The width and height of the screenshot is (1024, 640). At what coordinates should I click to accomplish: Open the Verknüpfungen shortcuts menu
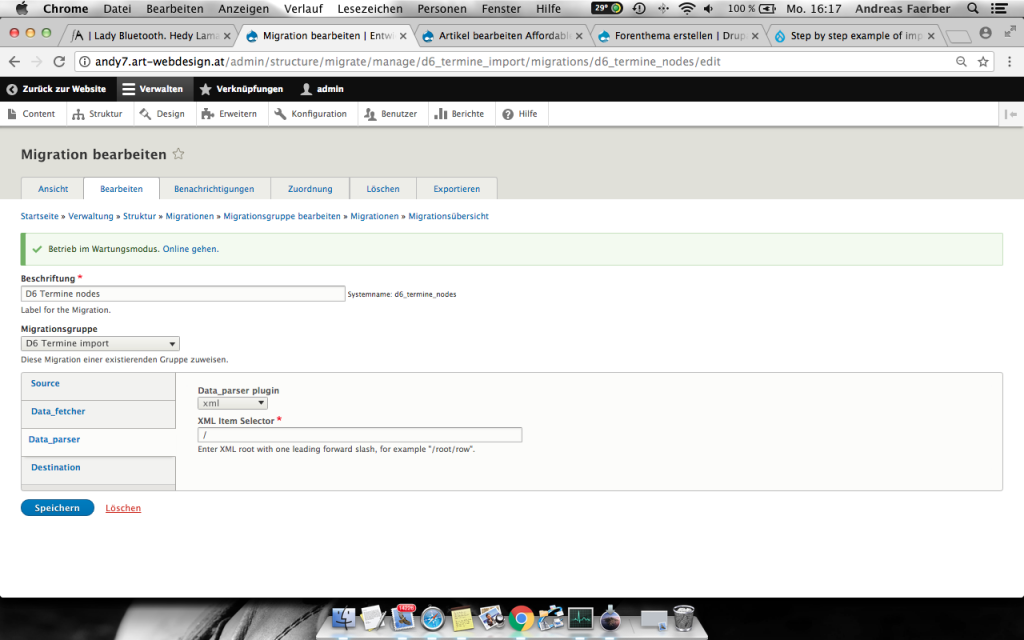240,89
